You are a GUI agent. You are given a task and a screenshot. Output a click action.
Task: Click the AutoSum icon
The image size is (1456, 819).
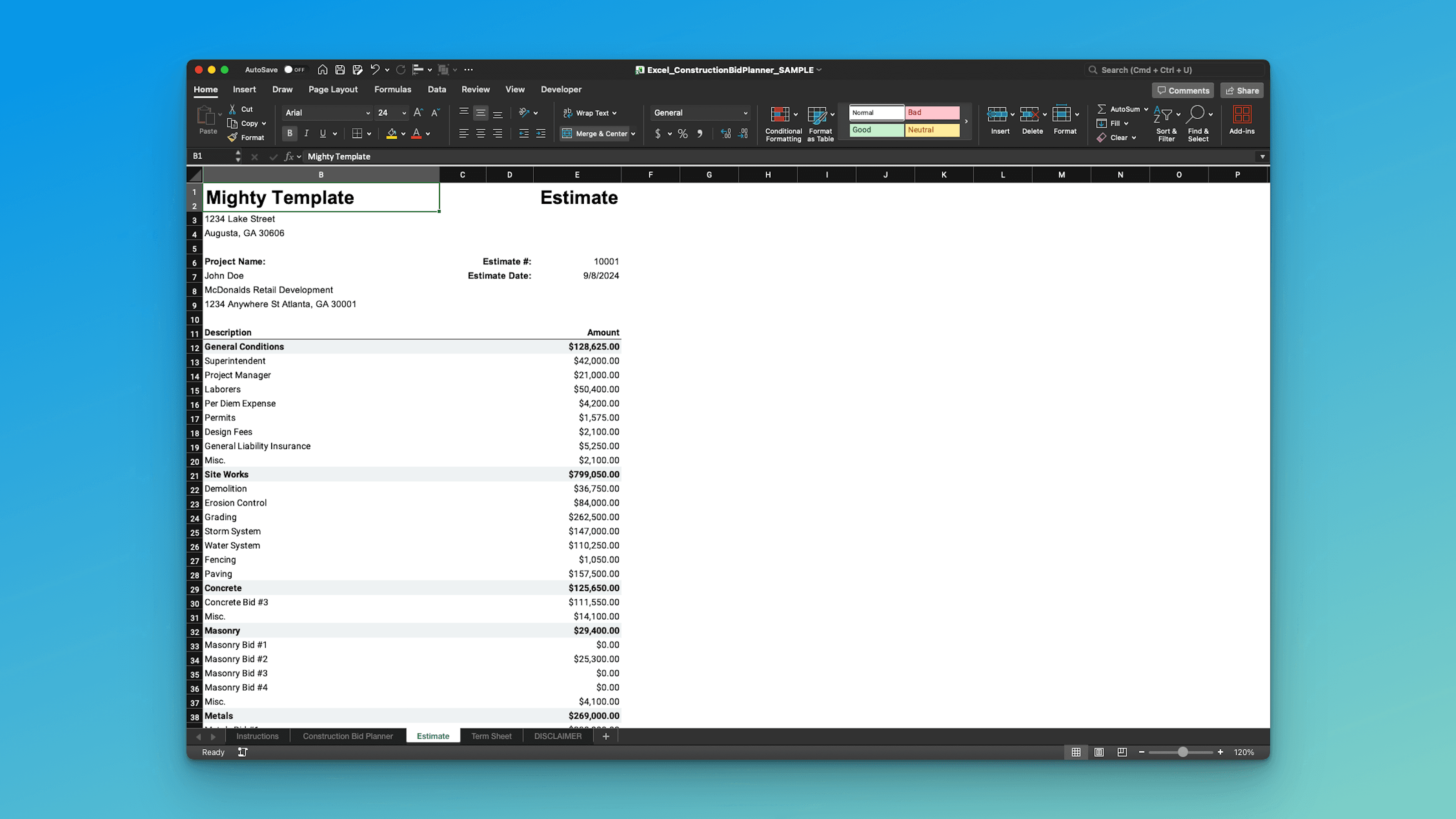pos(1122,109)
